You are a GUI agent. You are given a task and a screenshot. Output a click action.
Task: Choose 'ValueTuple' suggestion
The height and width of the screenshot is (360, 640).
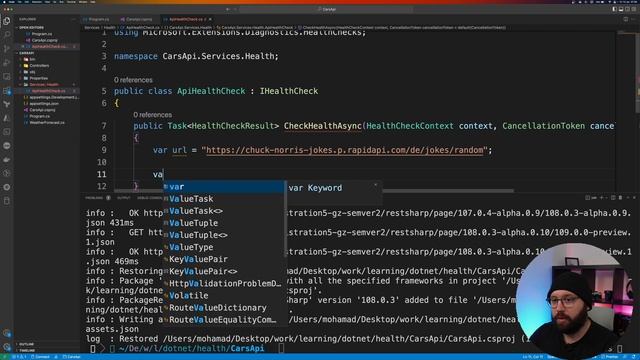[x=224, y=223]
